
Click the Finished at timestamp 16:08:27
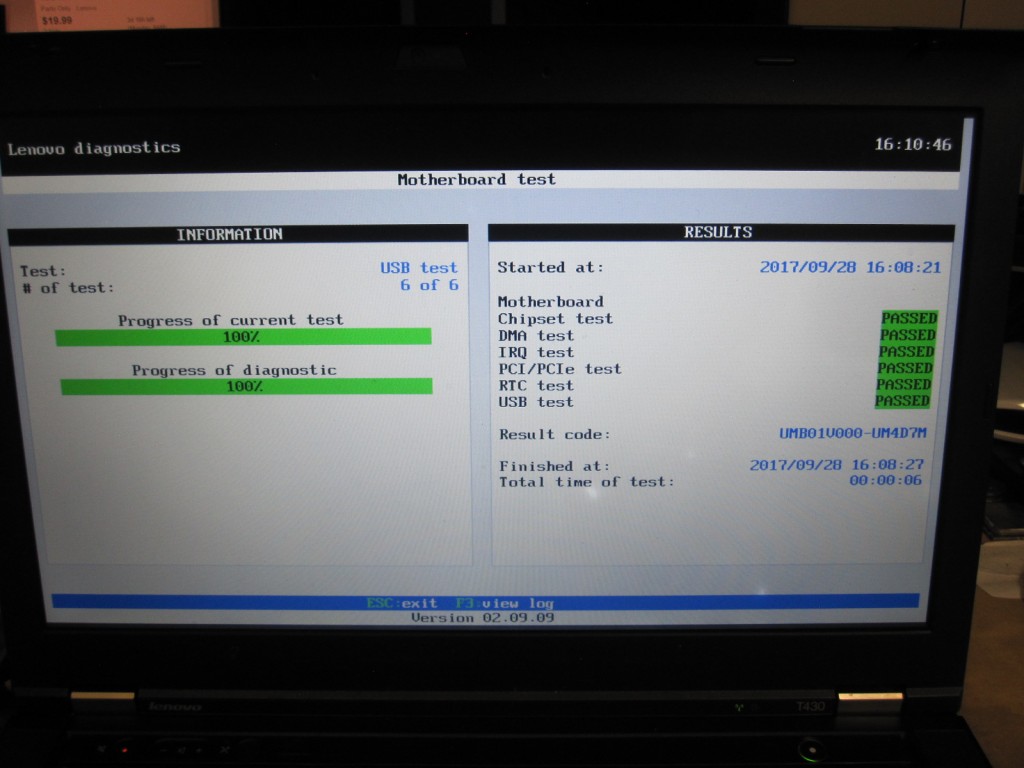(837, 464)
